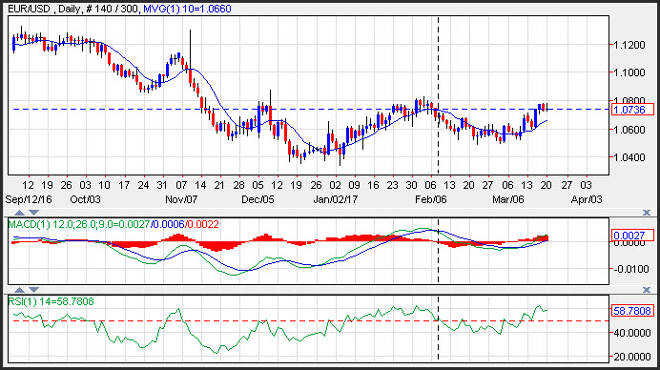
Task: Click the Apr/03 date label
Action: (587, 199)
